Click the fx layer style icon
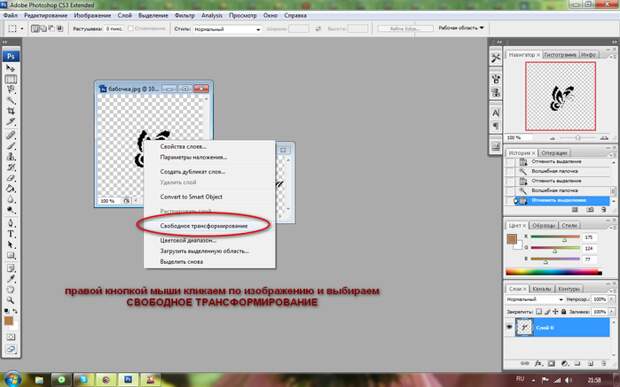This screenshot has height=387, width=620. point(538,363)
